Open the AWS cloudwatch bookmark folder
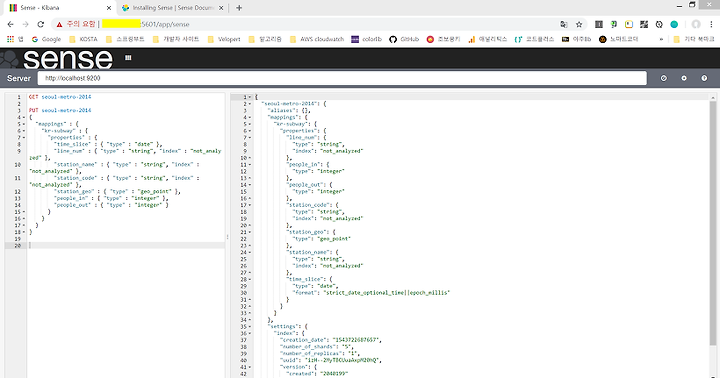 317,39
